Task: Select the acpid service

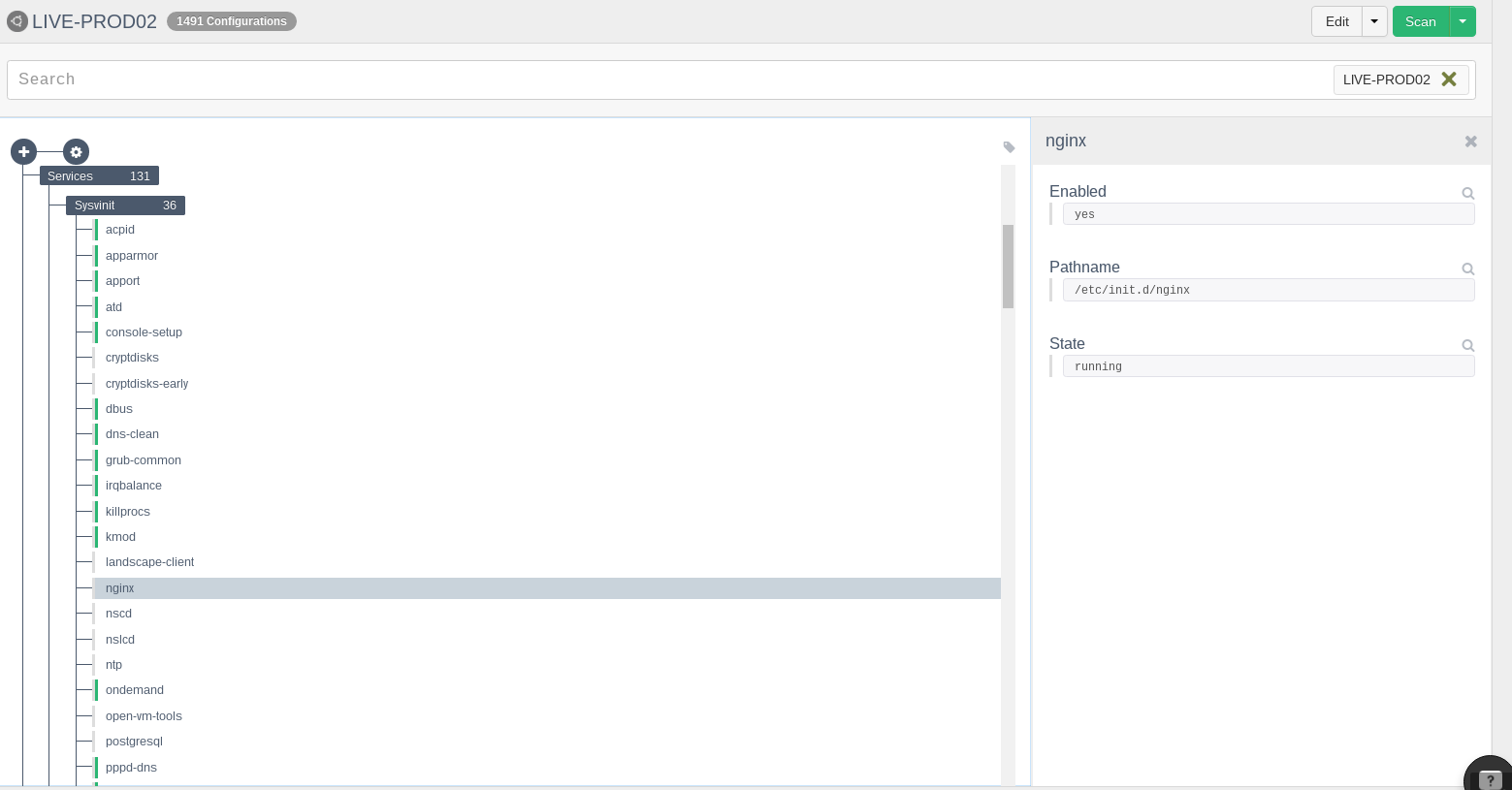Action: (120, 230)
